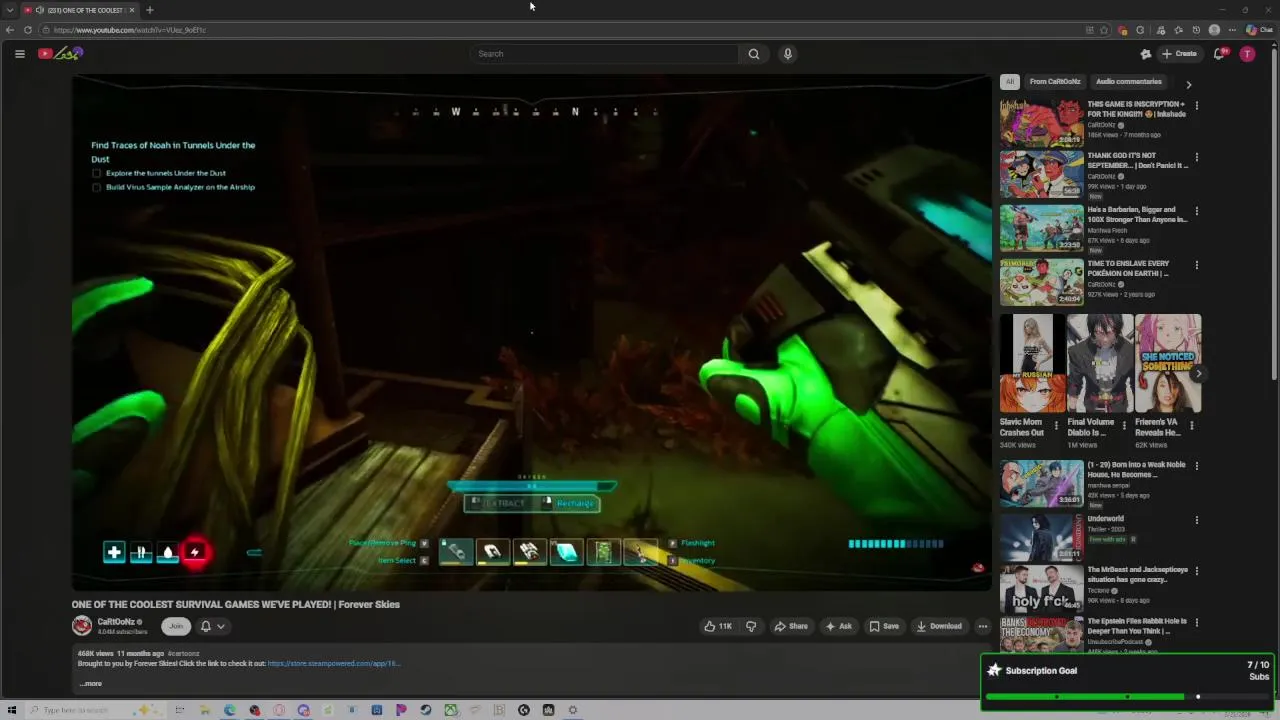The image size is (1280, 720).
Task: Open options for the Inscryption video
Action: 1197,105
